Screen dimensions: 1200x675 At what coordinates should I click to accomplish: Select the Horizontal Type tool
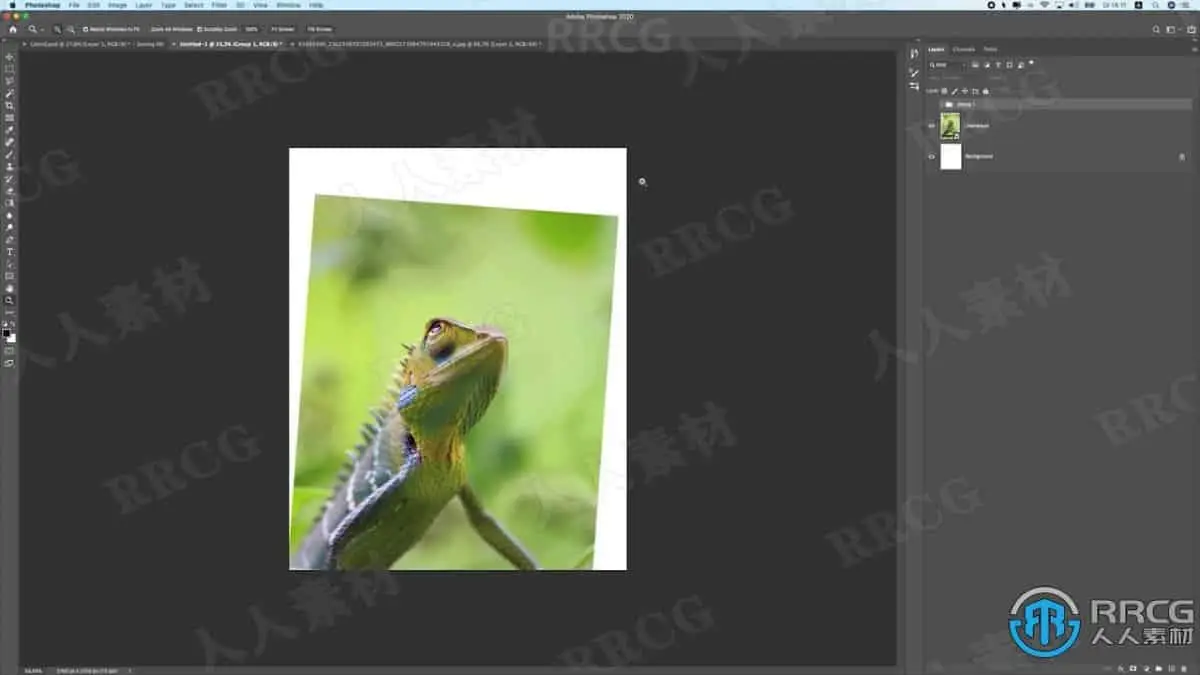point(10,252)
